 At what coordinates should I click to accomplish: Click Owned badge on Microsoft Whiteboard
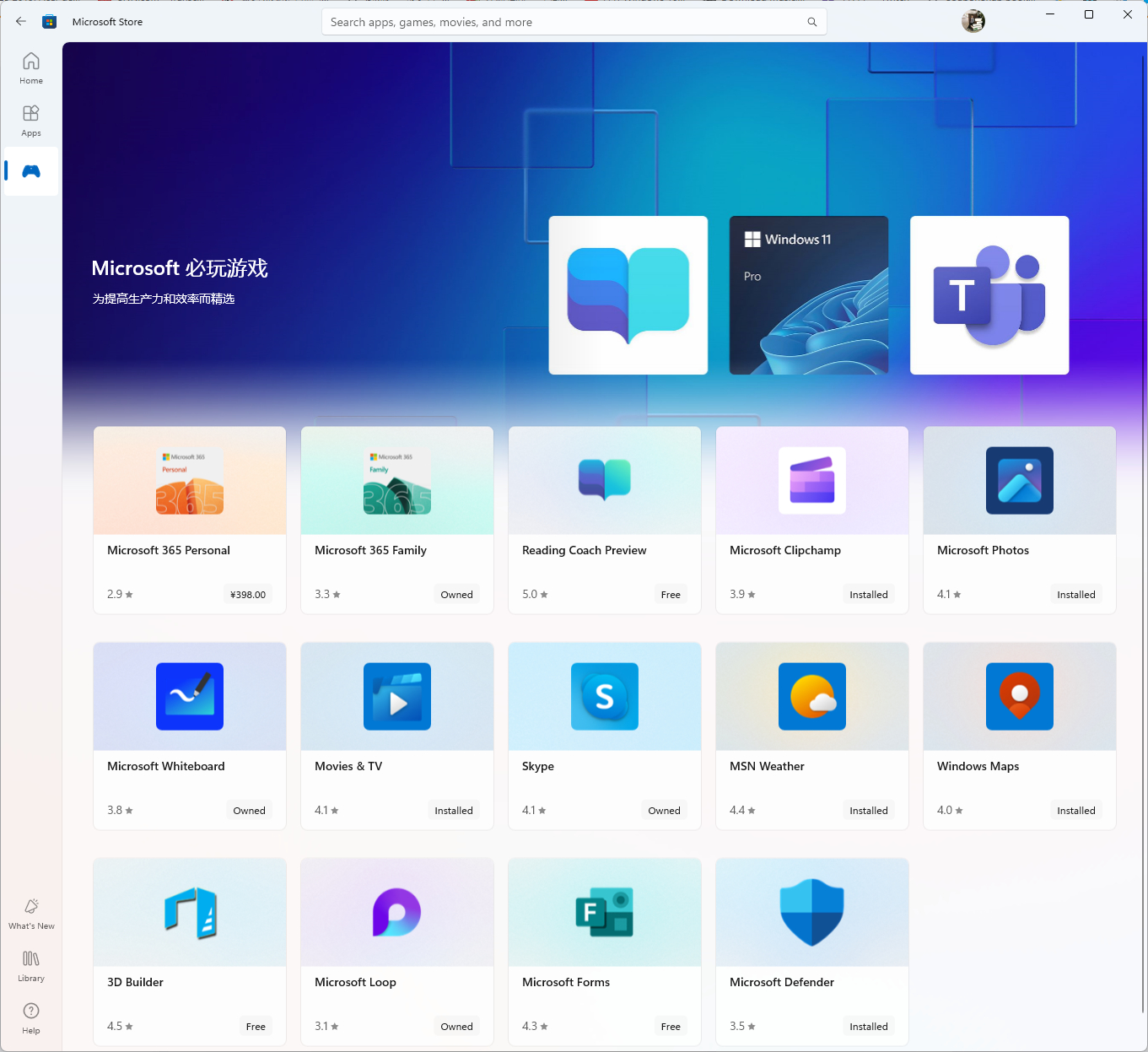pyautogui.click(x=249, y=811)
